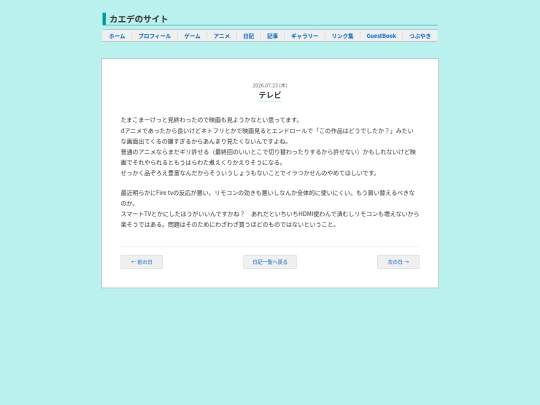Go to the つぶやき page
Viewport: 540px width, 405px height.
pos(420,36)
